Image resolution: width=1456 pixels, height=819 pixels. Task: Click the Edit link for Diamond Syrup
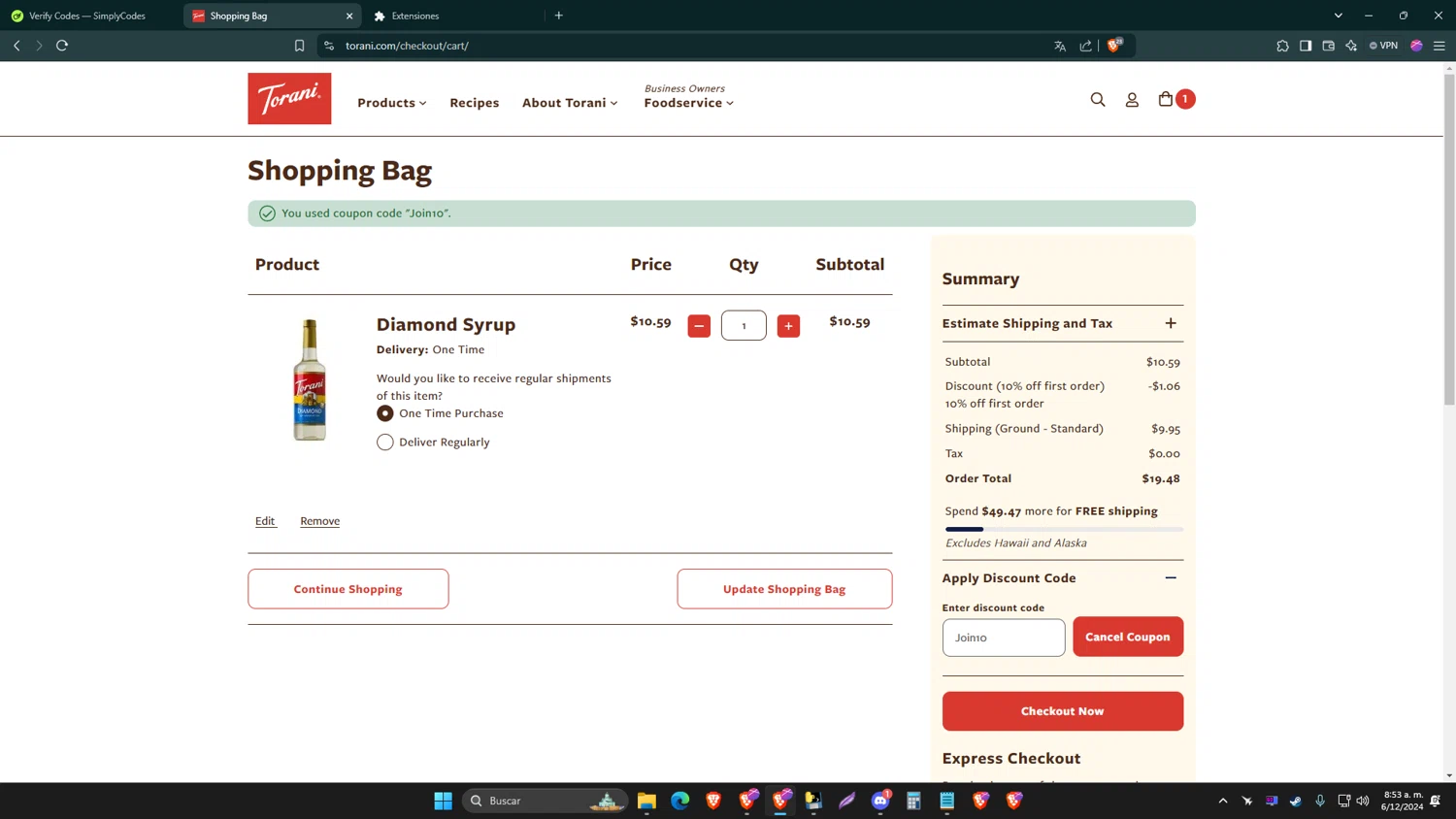click(x=265, y=521)
